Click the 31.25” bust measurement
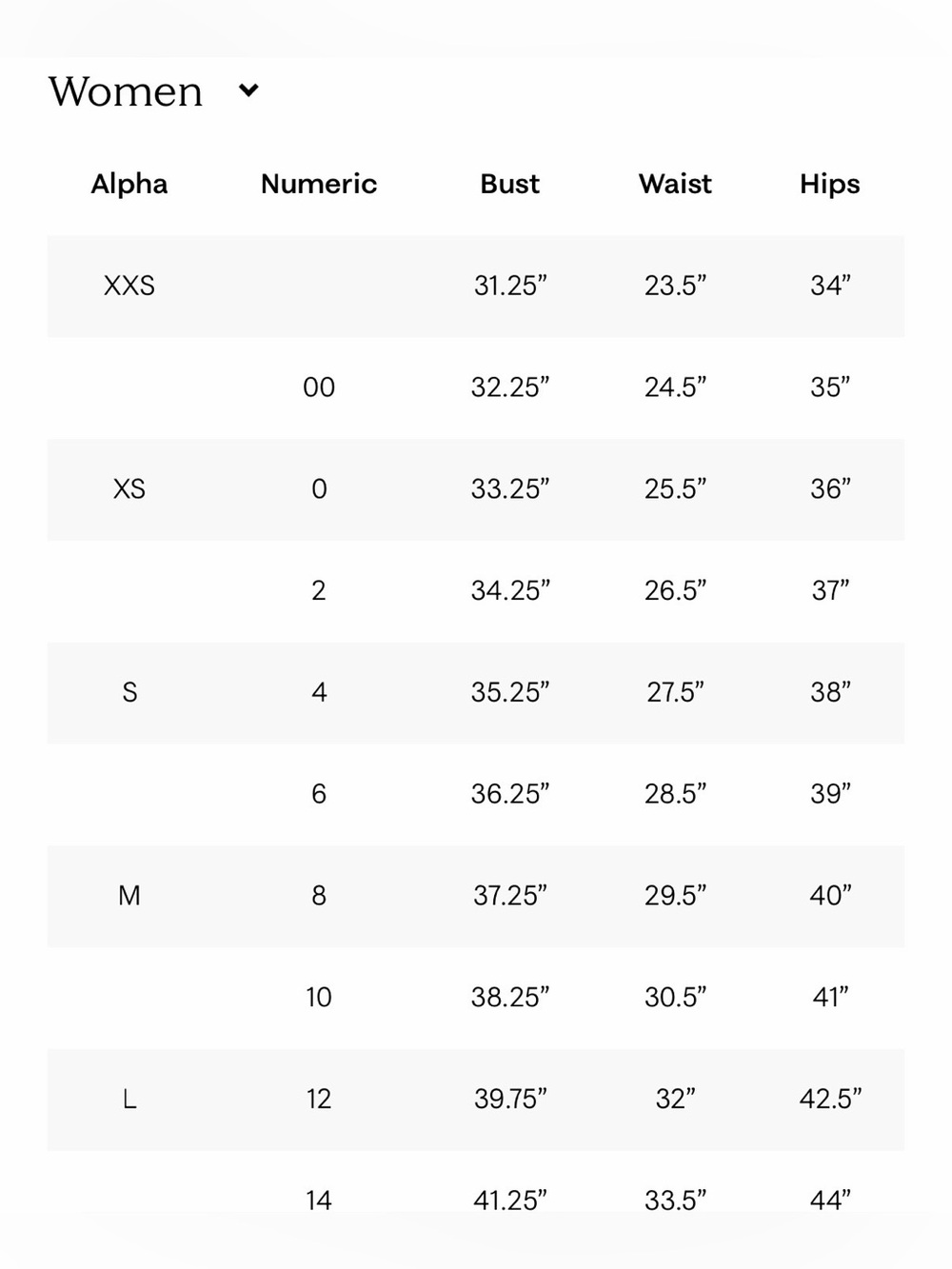952x1269 pixels. tap(510, 286)
